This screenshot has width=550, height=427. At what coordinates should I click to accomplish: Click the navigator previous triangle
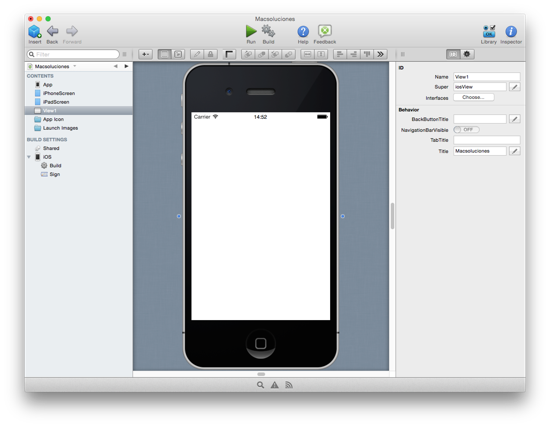pos(115,66)
